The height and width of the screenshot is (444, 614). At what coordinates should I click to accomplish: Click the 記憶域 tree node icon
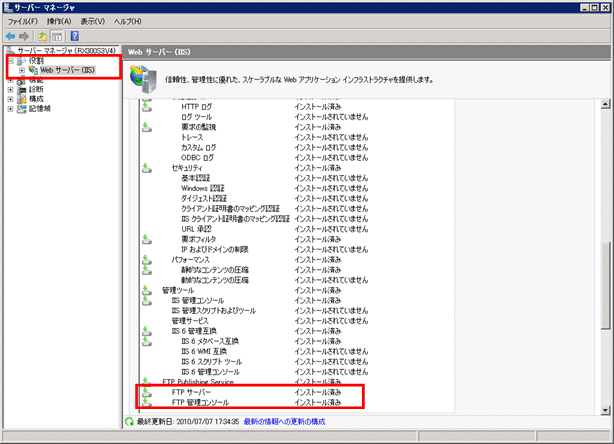(x=22, y=108)
